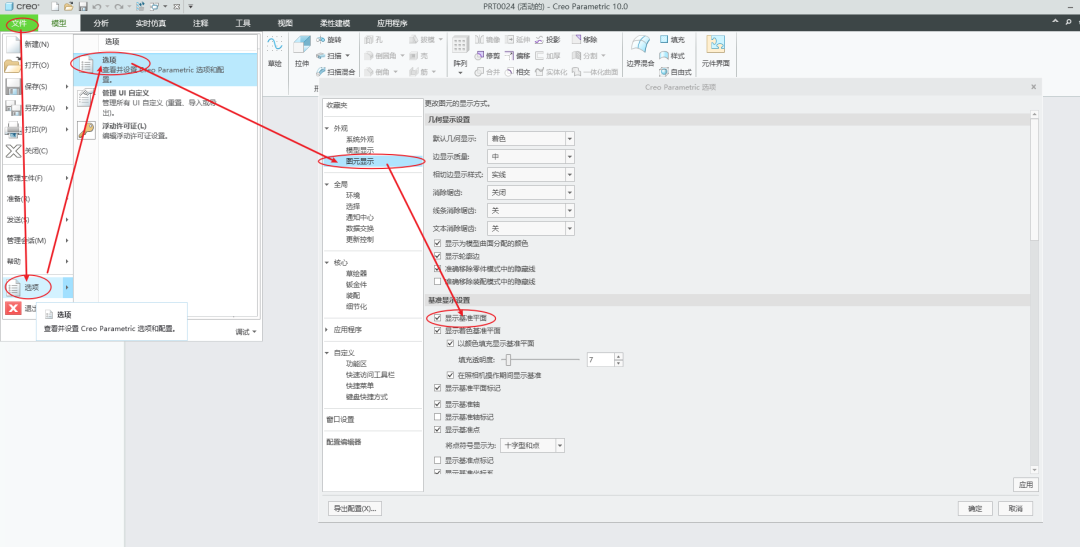The width and height of the screenshot is (1080, 547).
Task: Toggle 显示基准轴 checkbox
Action: (437, 404)
